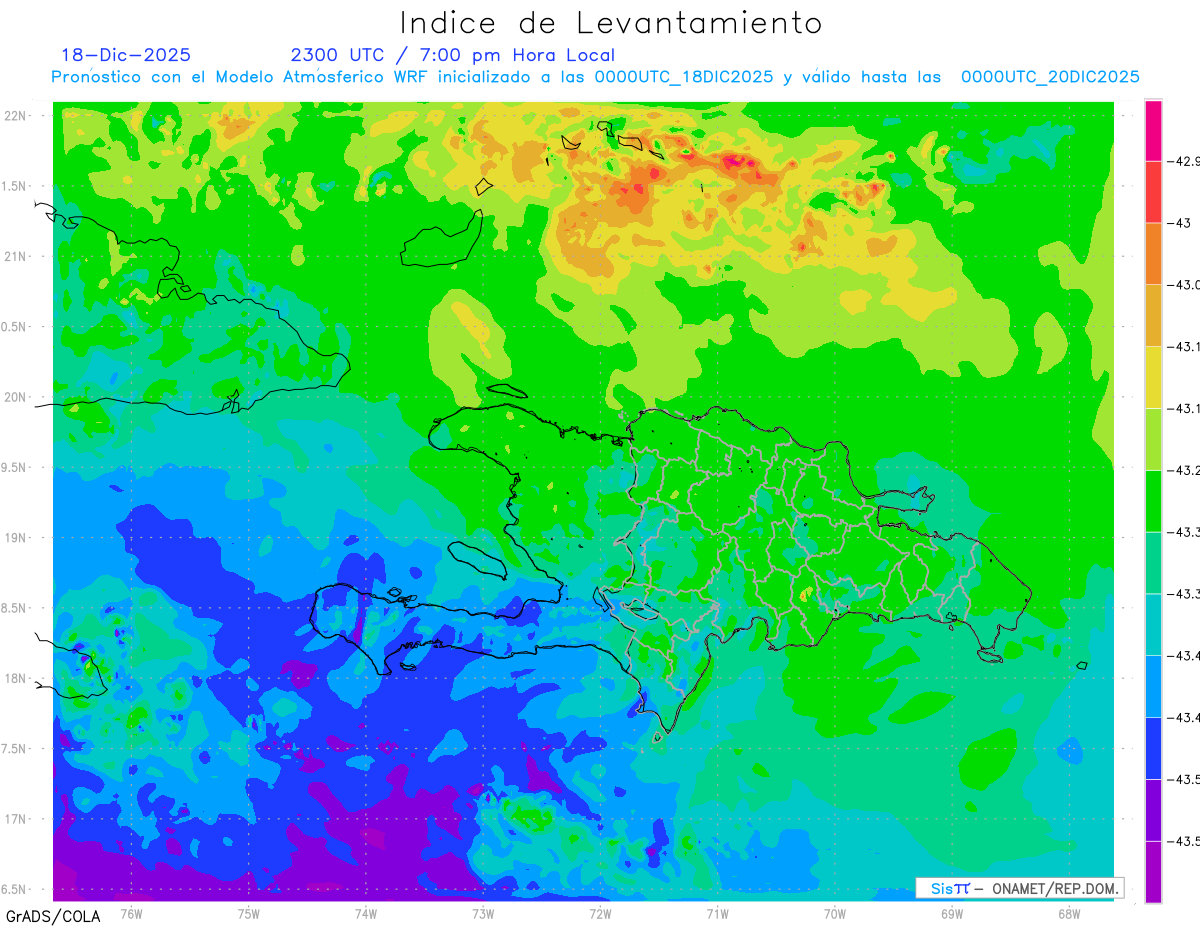This screenshot has height=927, width=1200.
Task: Click the '75W' longitude label
Action: (x=249, y=913)
